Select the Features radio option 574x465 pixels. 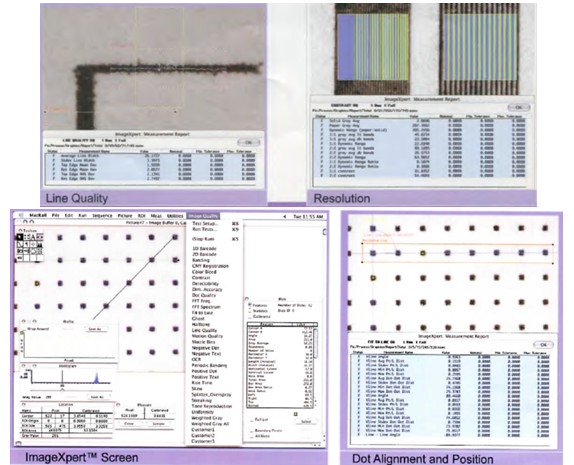tap(250, 305)
